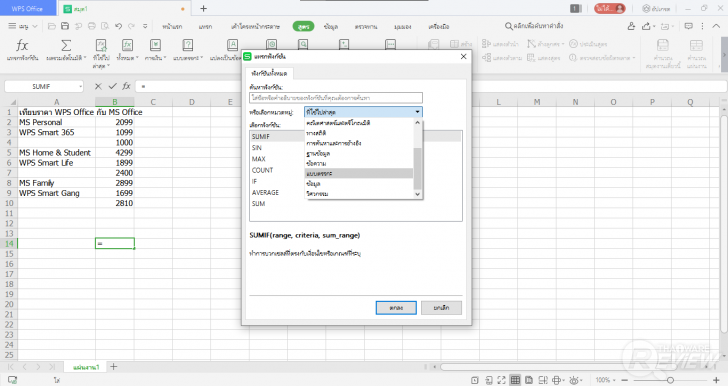This screenshot has height=386, width=728.
Task: Click the three-dot more options icon
Action: (x=702, y=26)
